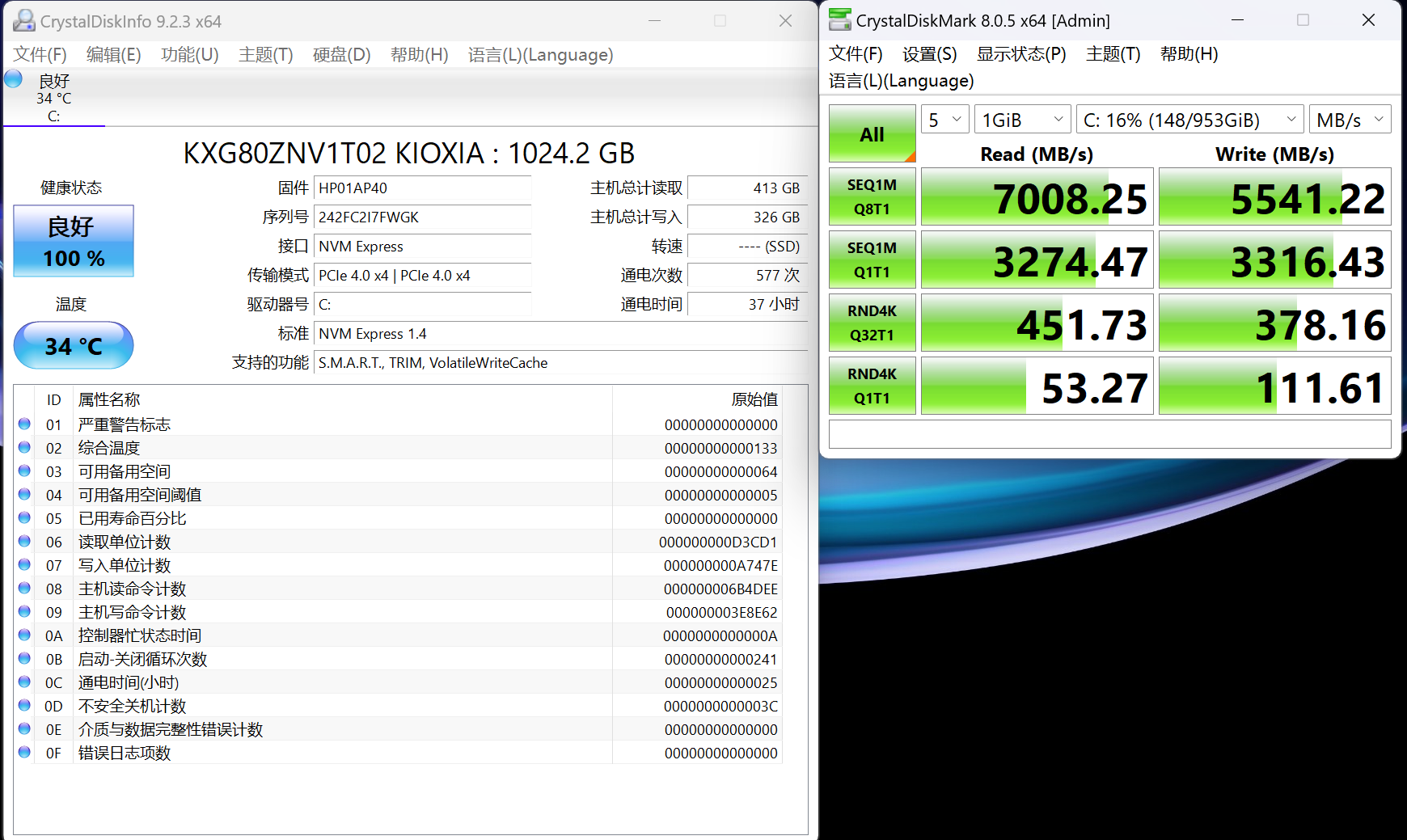The width and height of the screenshot is (1407, 840).
Task: Click the serial number field 242FC2I7FWGK
Action: pyautogui.click(x=423, y=217)
